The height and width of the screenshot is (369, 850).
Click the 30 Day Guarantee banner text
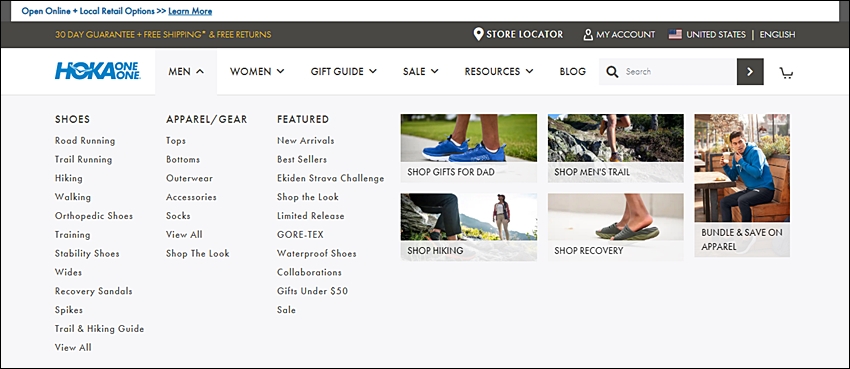click(x=163, y=35)
